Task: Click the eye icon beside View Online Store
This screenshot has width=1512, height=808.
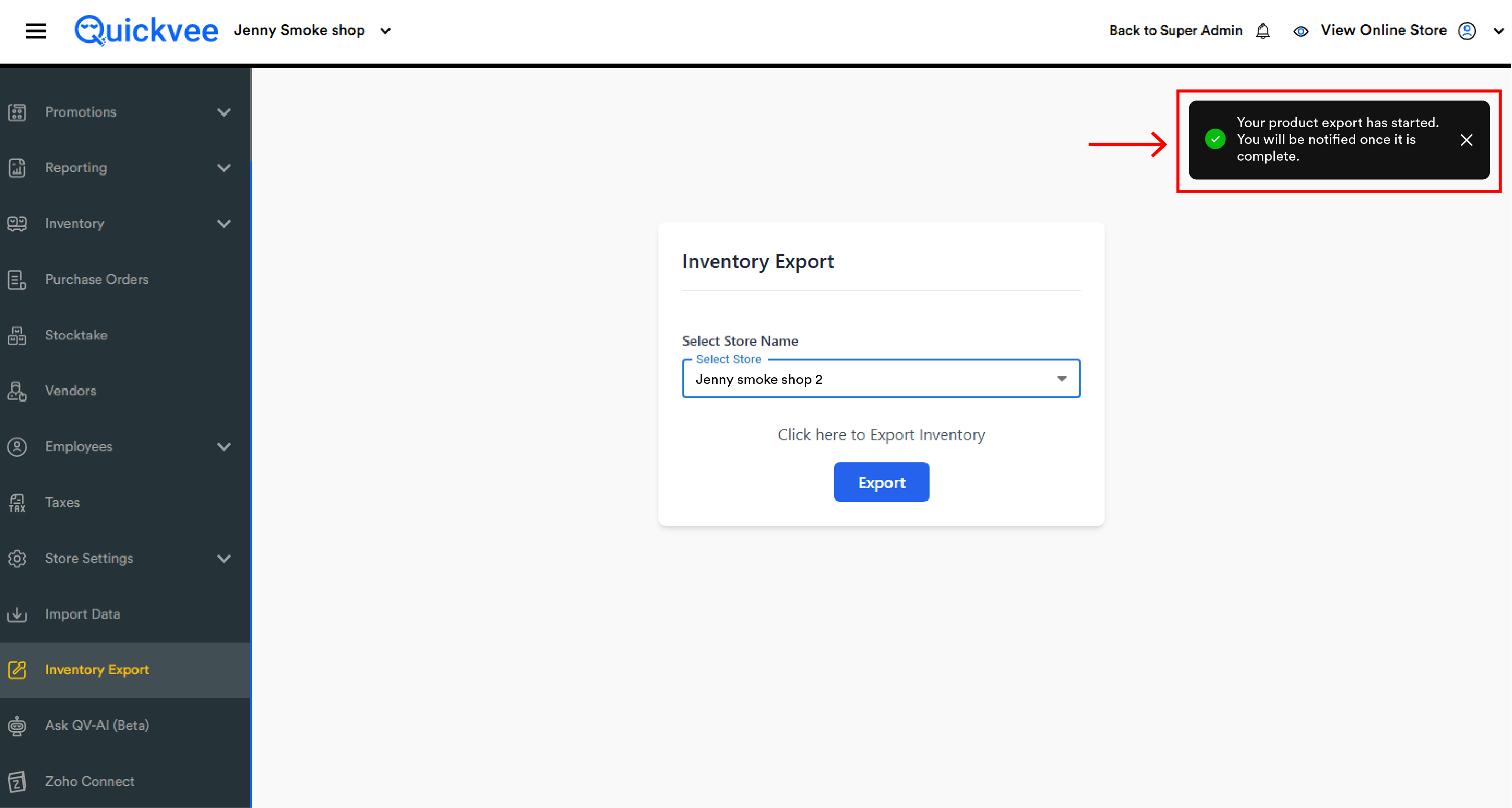Action: coord(1301,31)
